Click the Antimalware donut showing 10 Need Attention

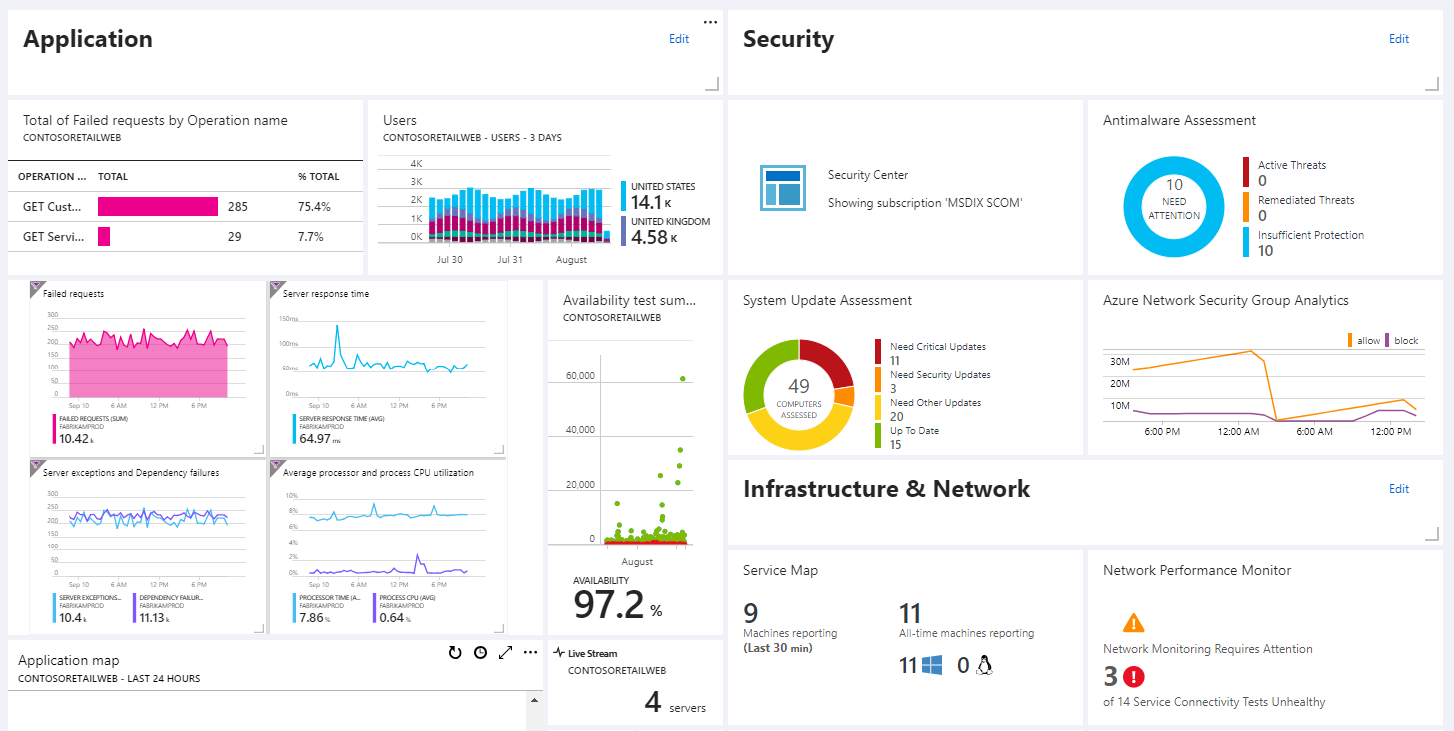(1174, 207)
